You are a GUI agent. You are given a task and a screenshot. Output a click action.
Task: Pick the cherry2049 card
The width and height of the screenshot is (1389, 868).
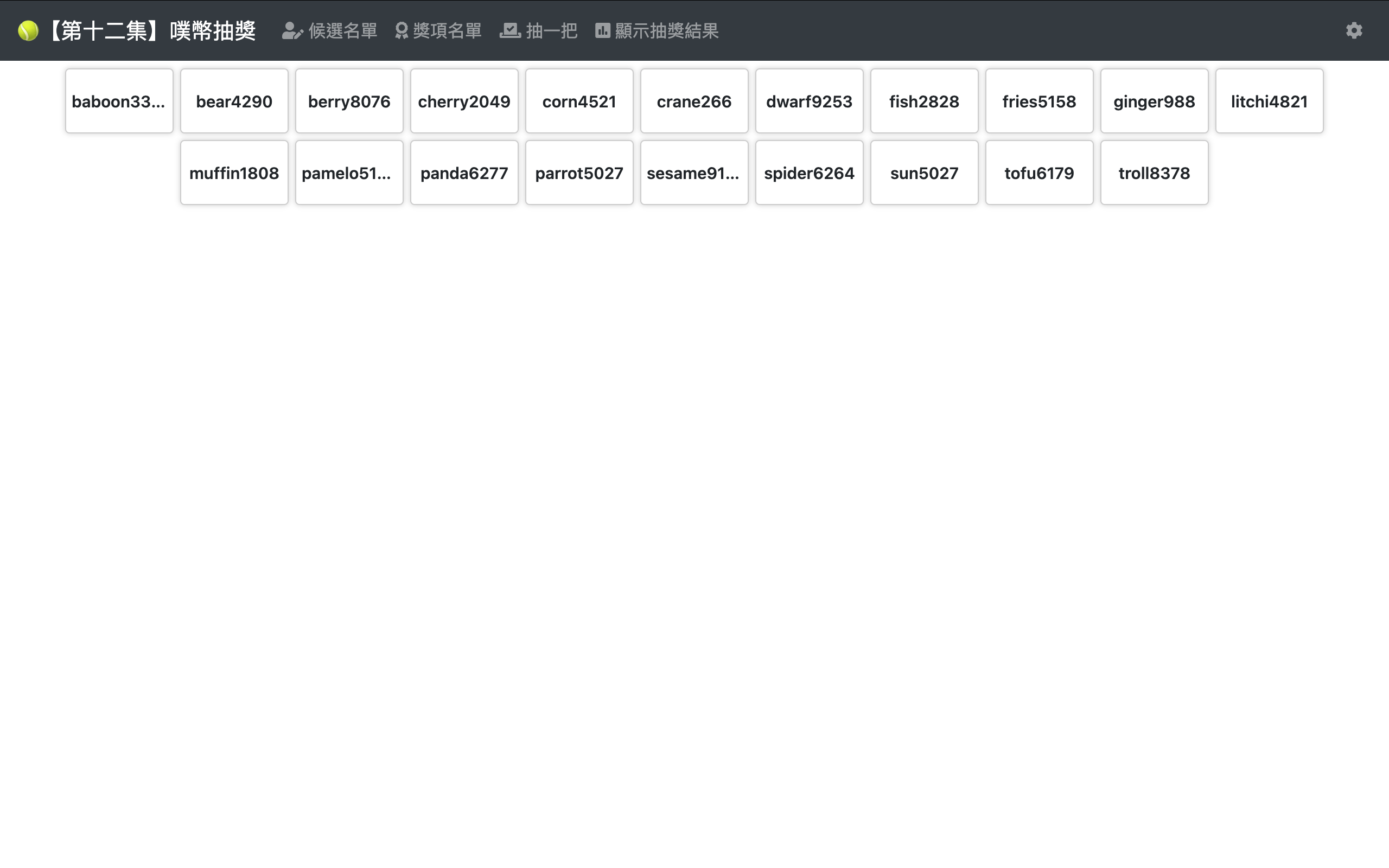pos(464,101)
